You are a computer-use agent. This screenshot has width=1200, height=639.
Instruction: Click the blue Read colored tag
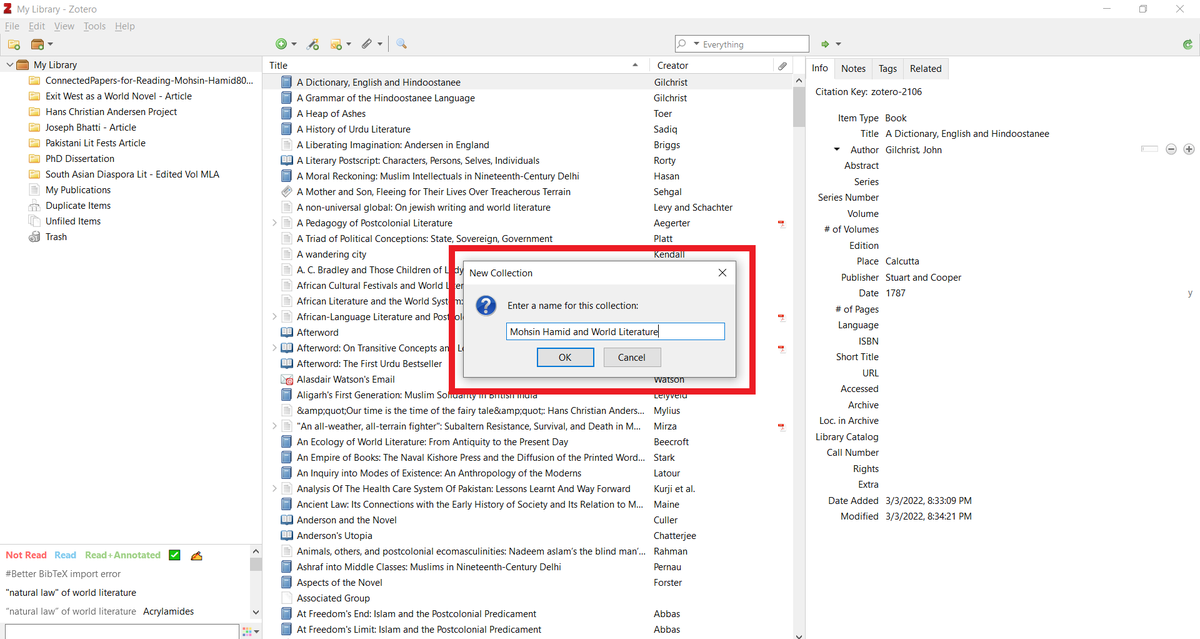tap(65, 555)
